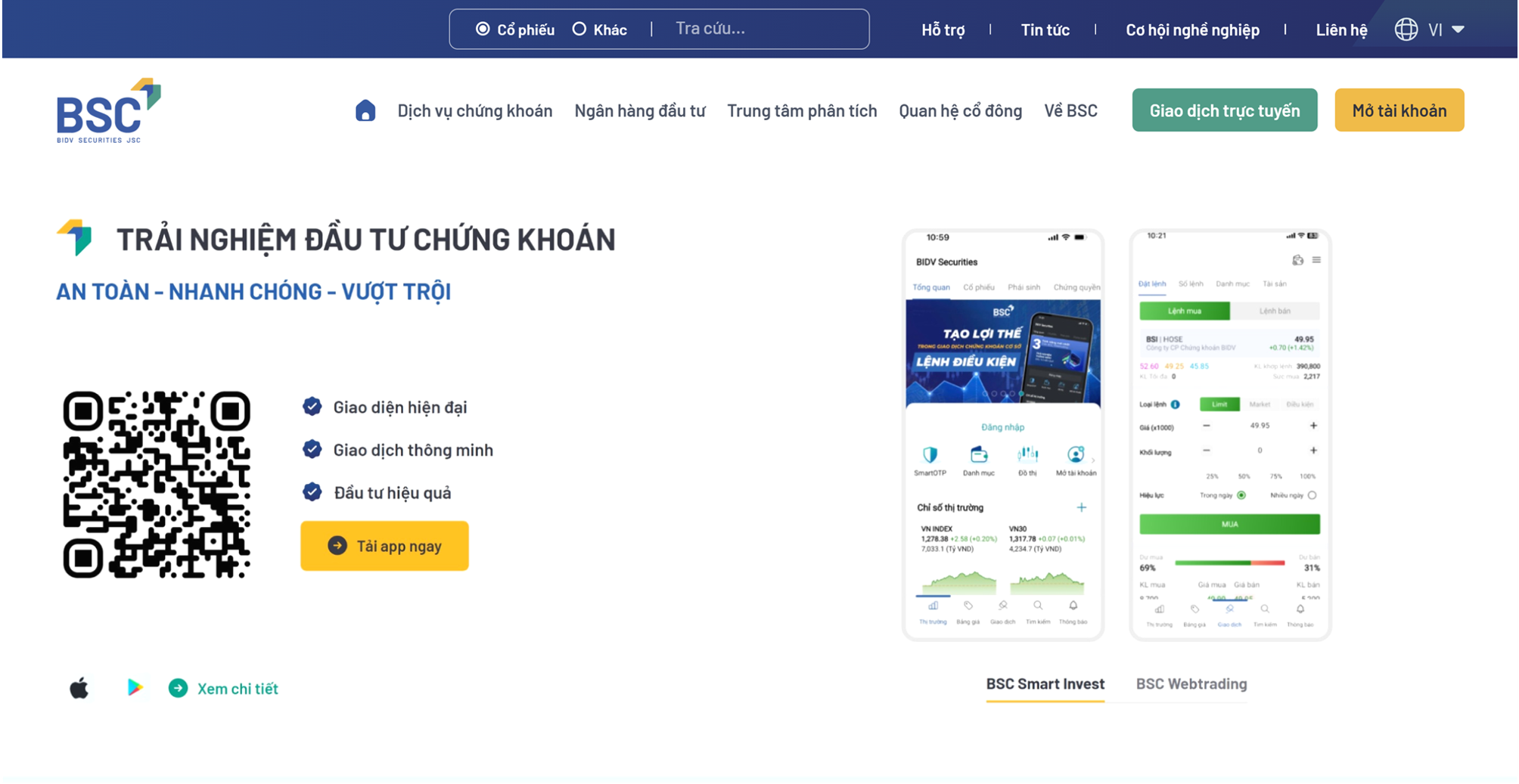Focus the Tra cứu search field
The width and height of the screenshot is (1519, 784).
point(764,29)
